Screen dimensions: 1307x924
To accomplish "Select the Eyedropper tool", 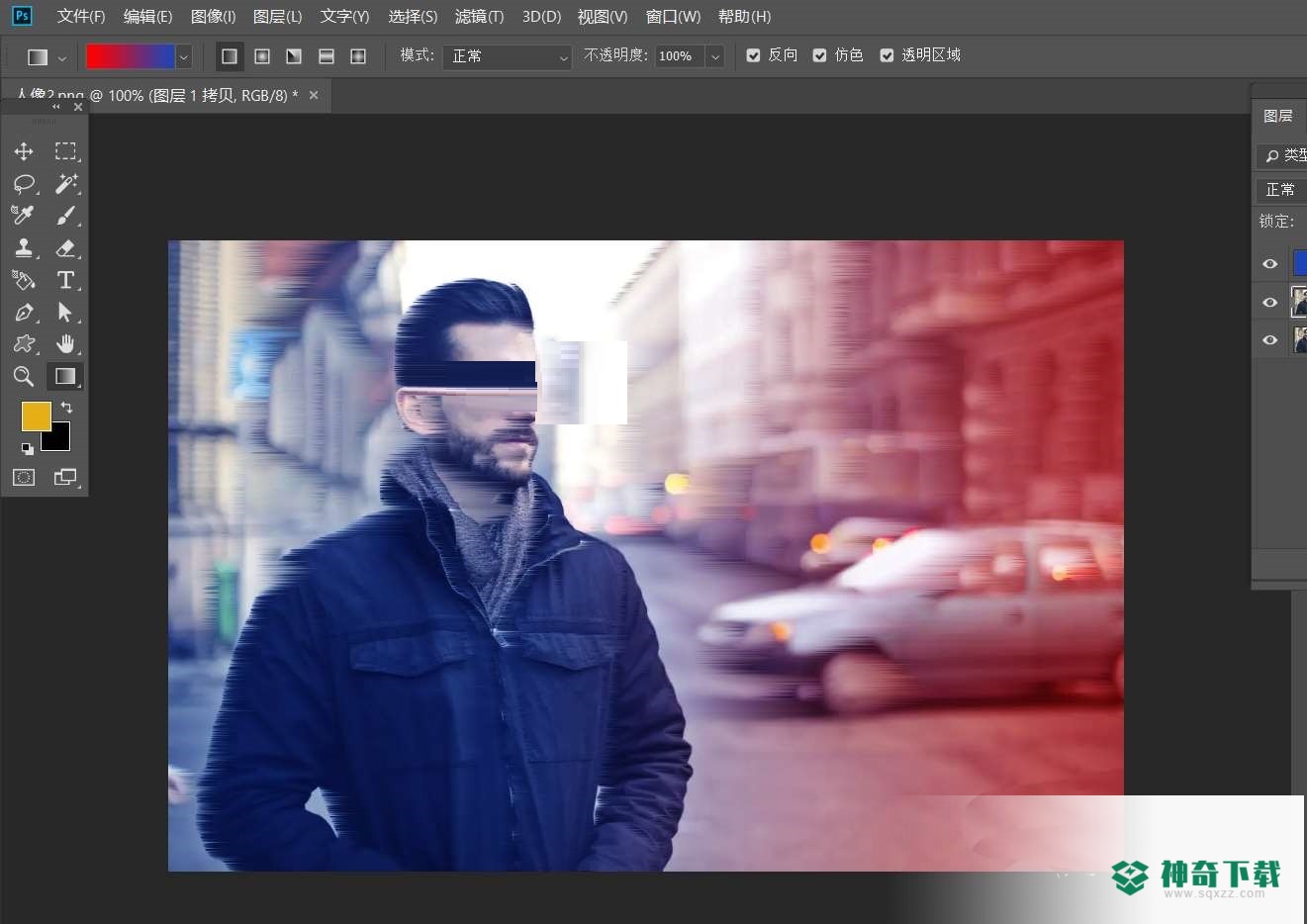I will (24, 216).
